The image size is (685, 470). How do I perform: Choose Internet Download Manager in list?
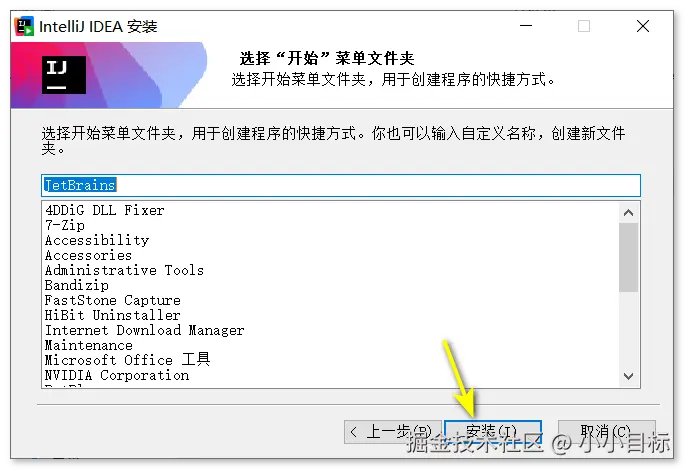[x=144, y=330]
